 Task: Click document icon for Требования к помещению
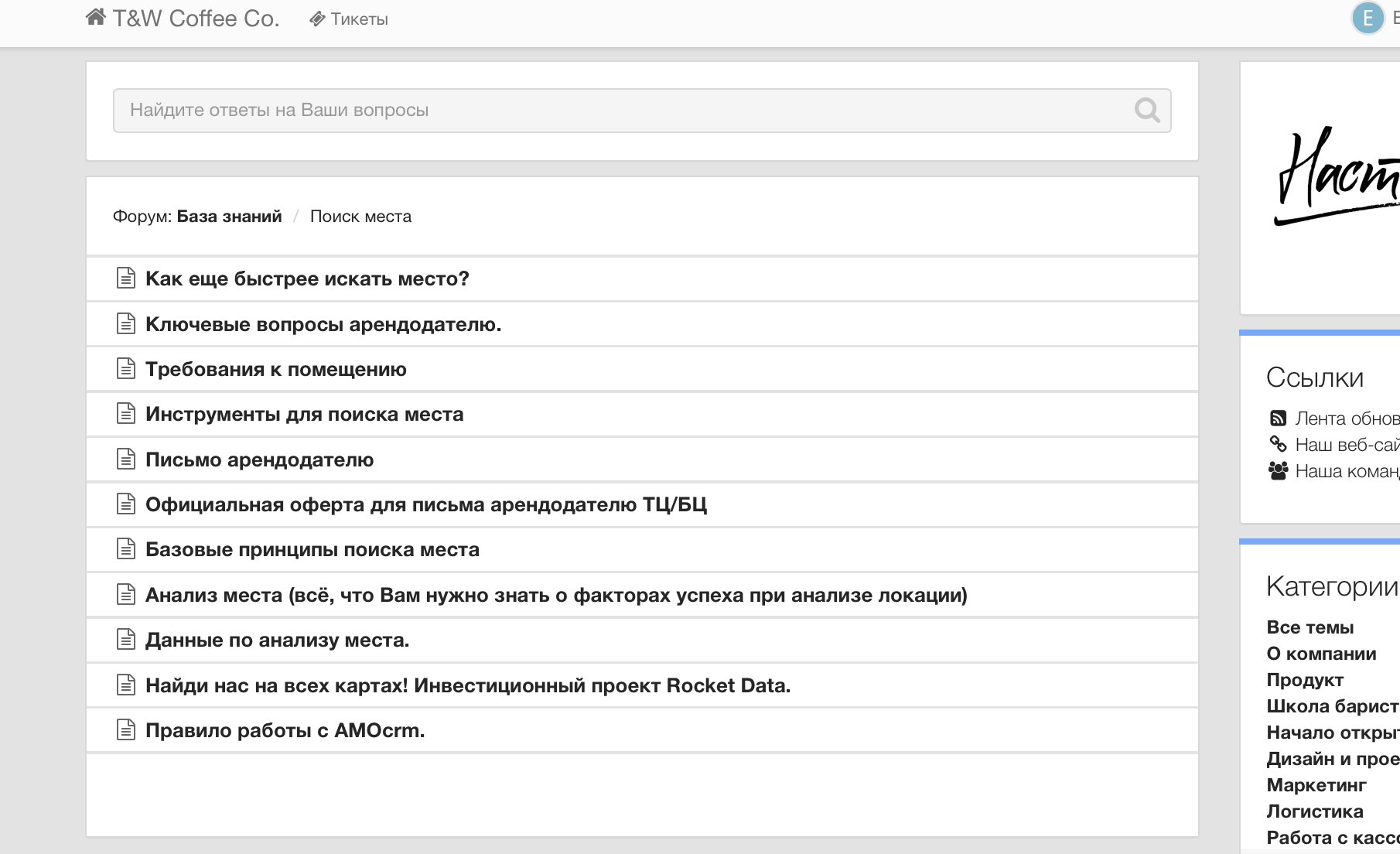click(x=125, y=368)
